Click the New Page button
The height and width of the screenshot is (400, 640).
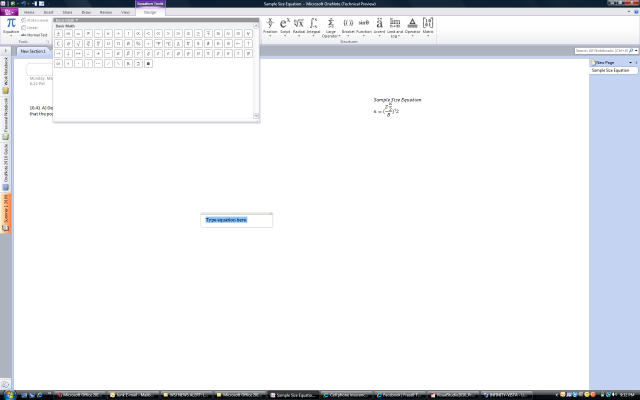(604, 62)
